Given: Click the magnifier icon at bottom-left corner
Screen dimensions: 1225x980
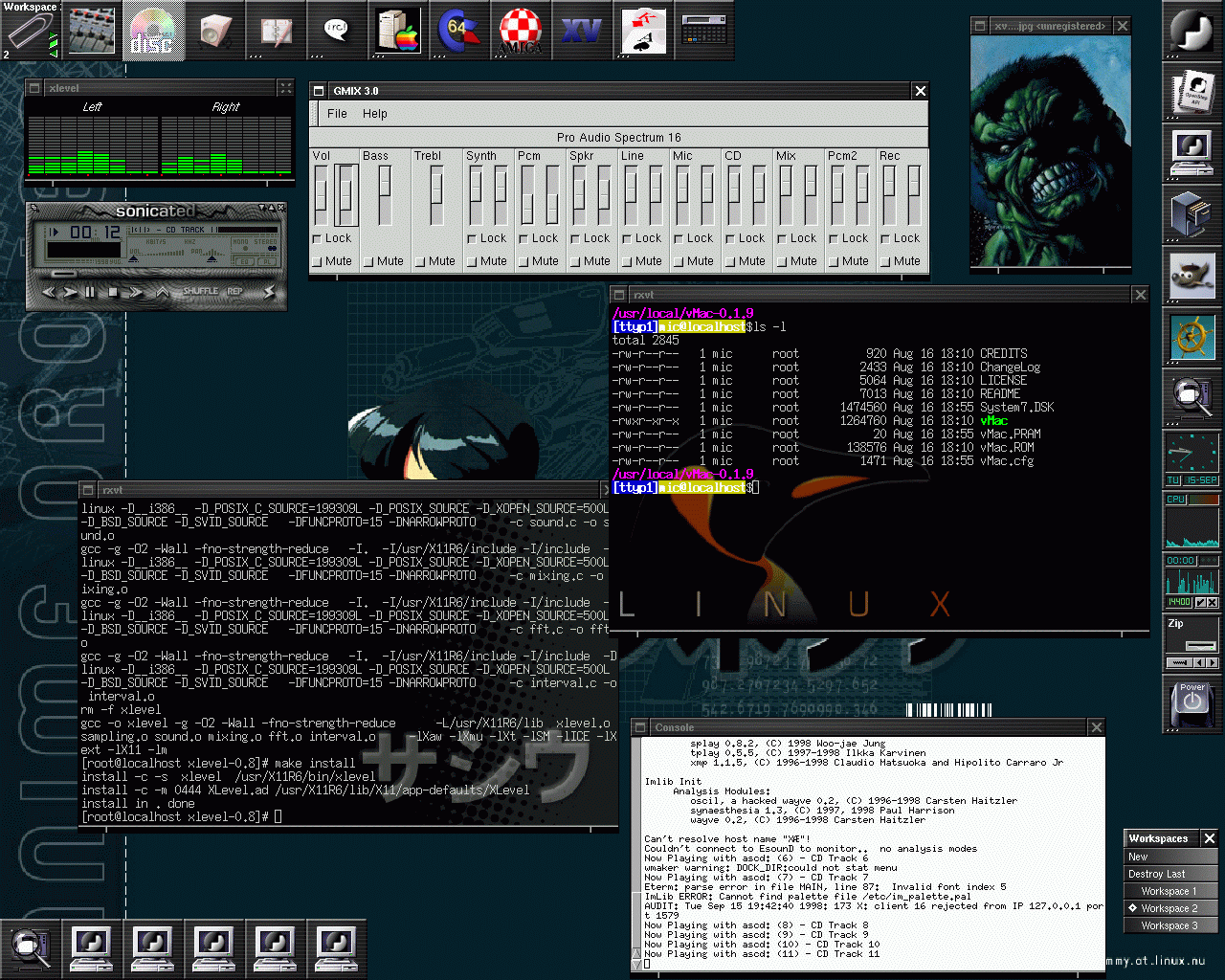Looking at the screenshot, I should [x=31, y=948].
